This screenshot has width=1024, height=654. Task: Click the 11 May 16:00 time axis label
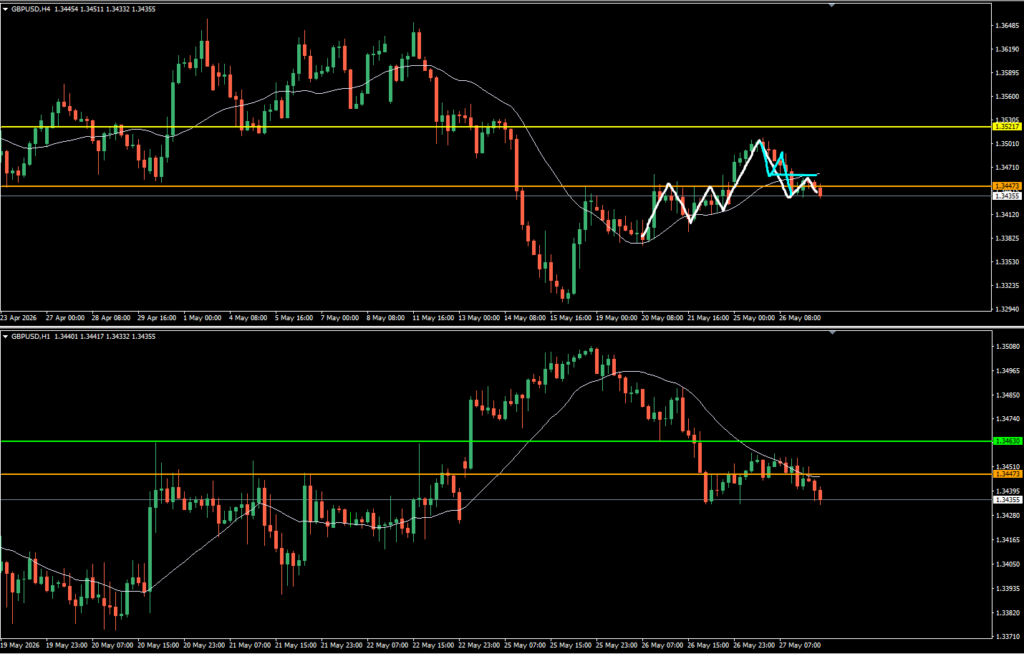tap(433, 318)
